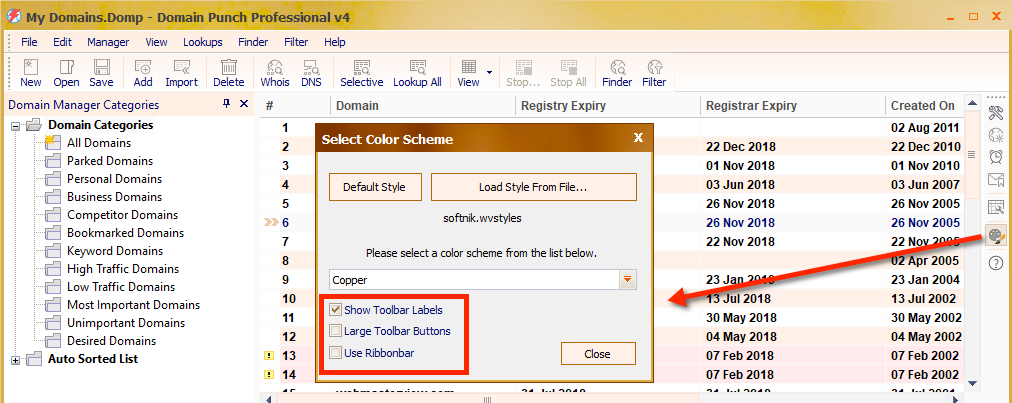Select Business Domains category
The image size is (1012, 403).
click(x=114, y=197)
